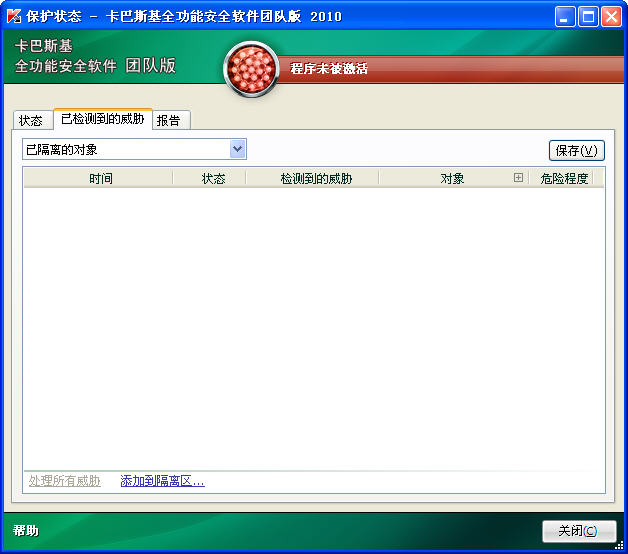The width and height of the screenshot is (628, 554).
Task: Select the 已检测到的威胁 tab
Action: [x=102, y=120]
